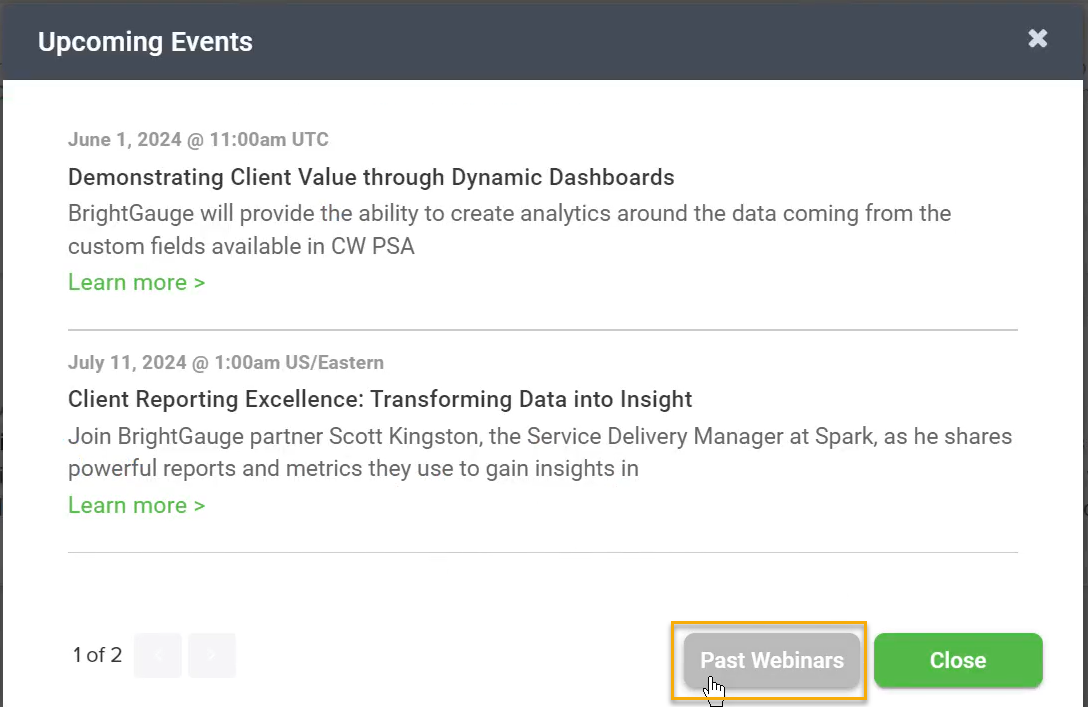Click the June 1, 2024 date line
Image resolution: width=1088 pixels, height=707 pixels.
click(x=198, y=139)
